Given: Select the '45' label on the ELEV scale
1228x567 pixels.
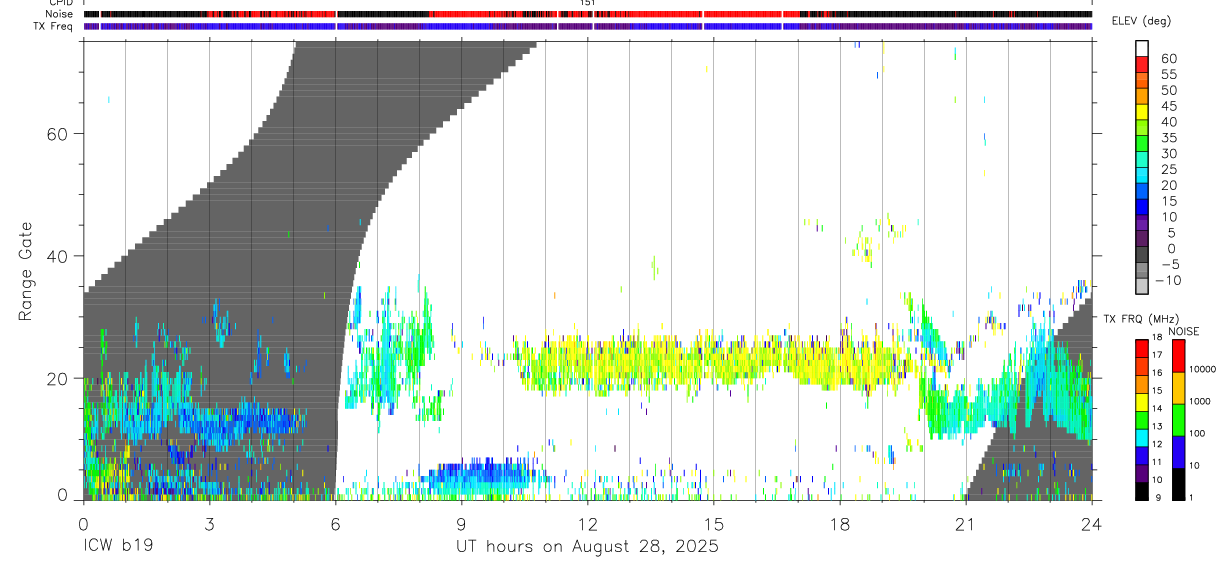Looking at the screenshot, I should [x=1167, y=107].
